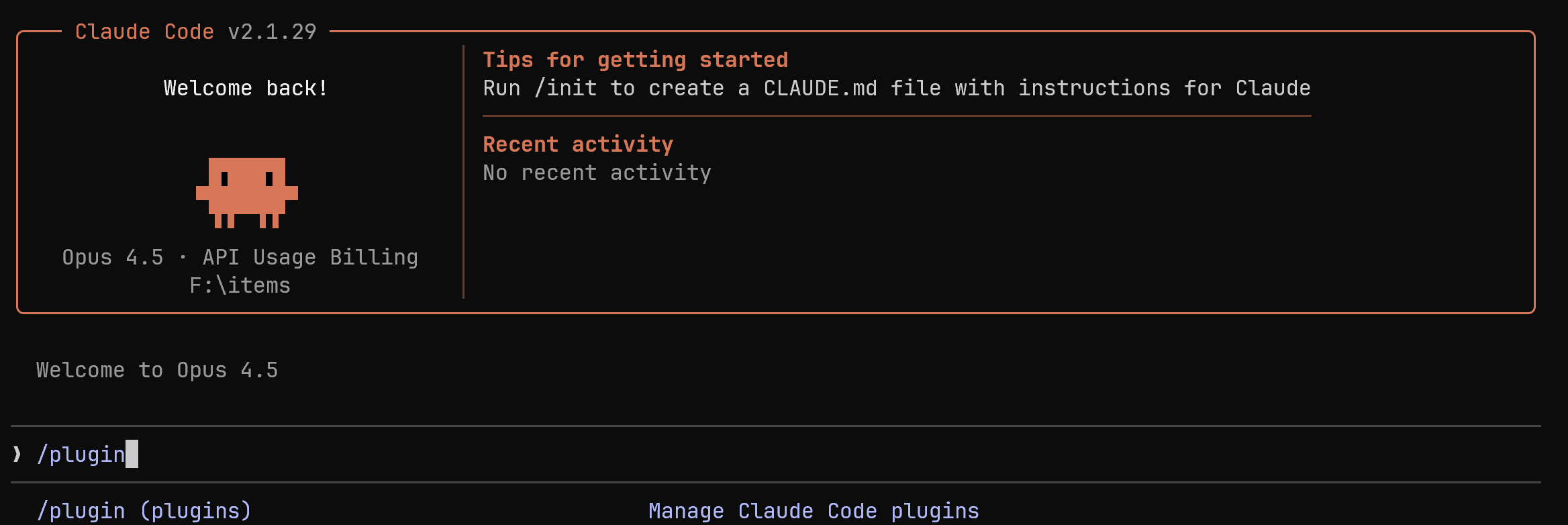The width and height of the screenshot is (1568, 525).
Task: Click the blinking text cursor block
Action: 132,455
